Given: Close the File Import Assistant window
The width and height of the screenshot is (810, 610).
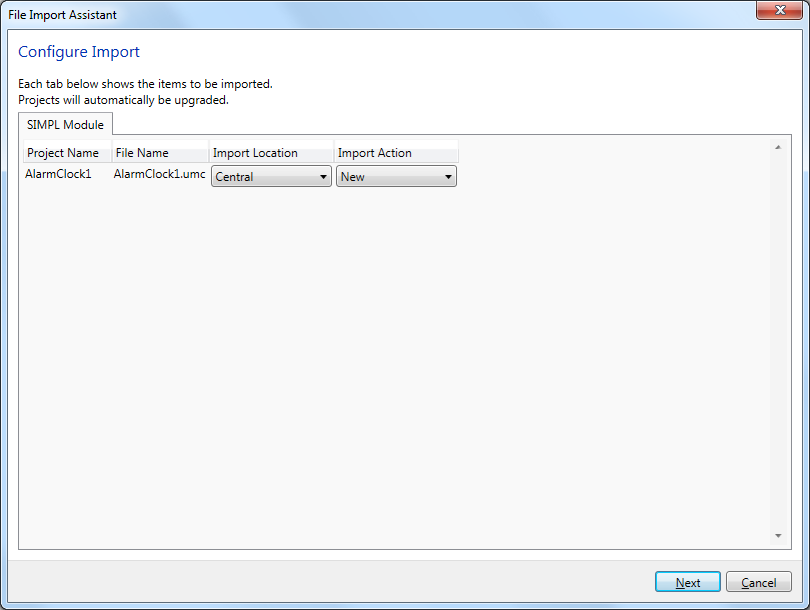Looking at the screenshot, I should tap(780, 10).
